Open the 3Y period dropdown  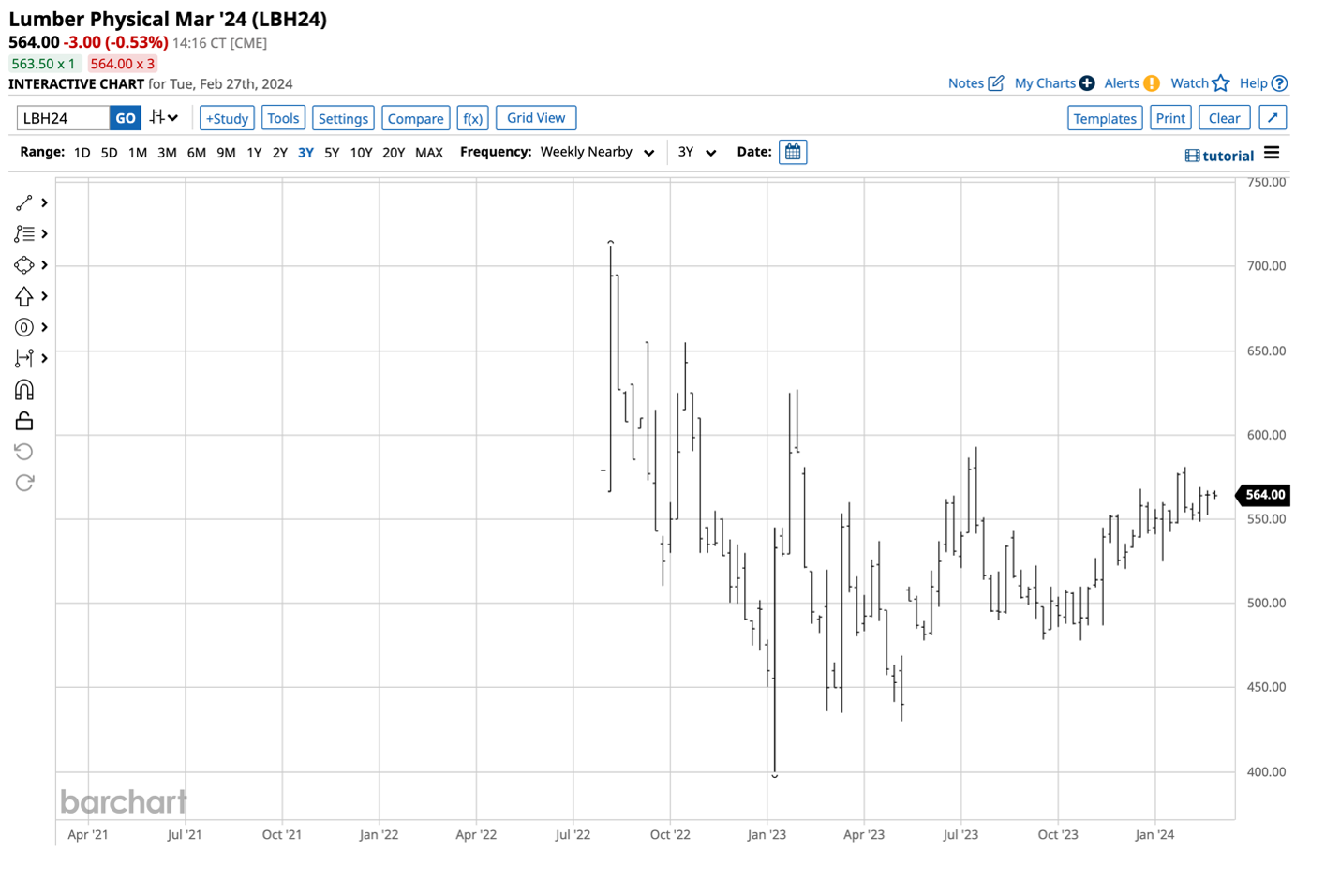tap(696, 152)
